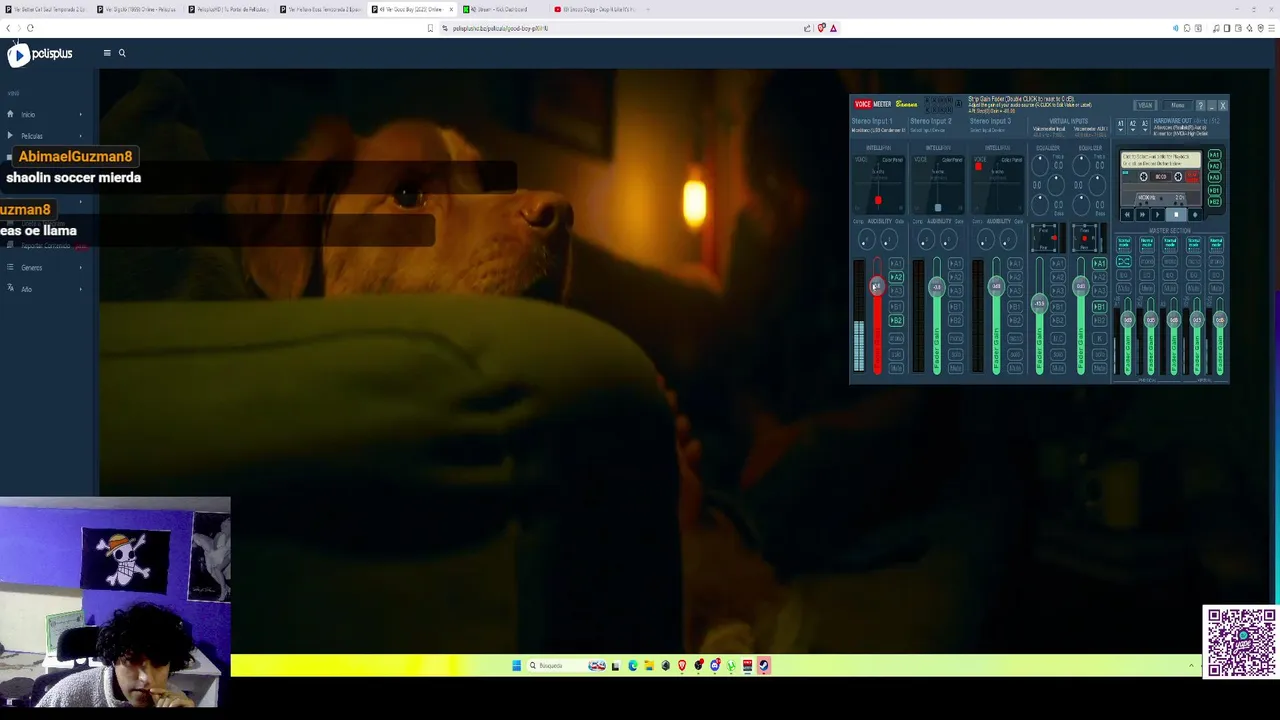
Task: Open the A1 hardware out dropdown
Action: [x=1121, y=126]
